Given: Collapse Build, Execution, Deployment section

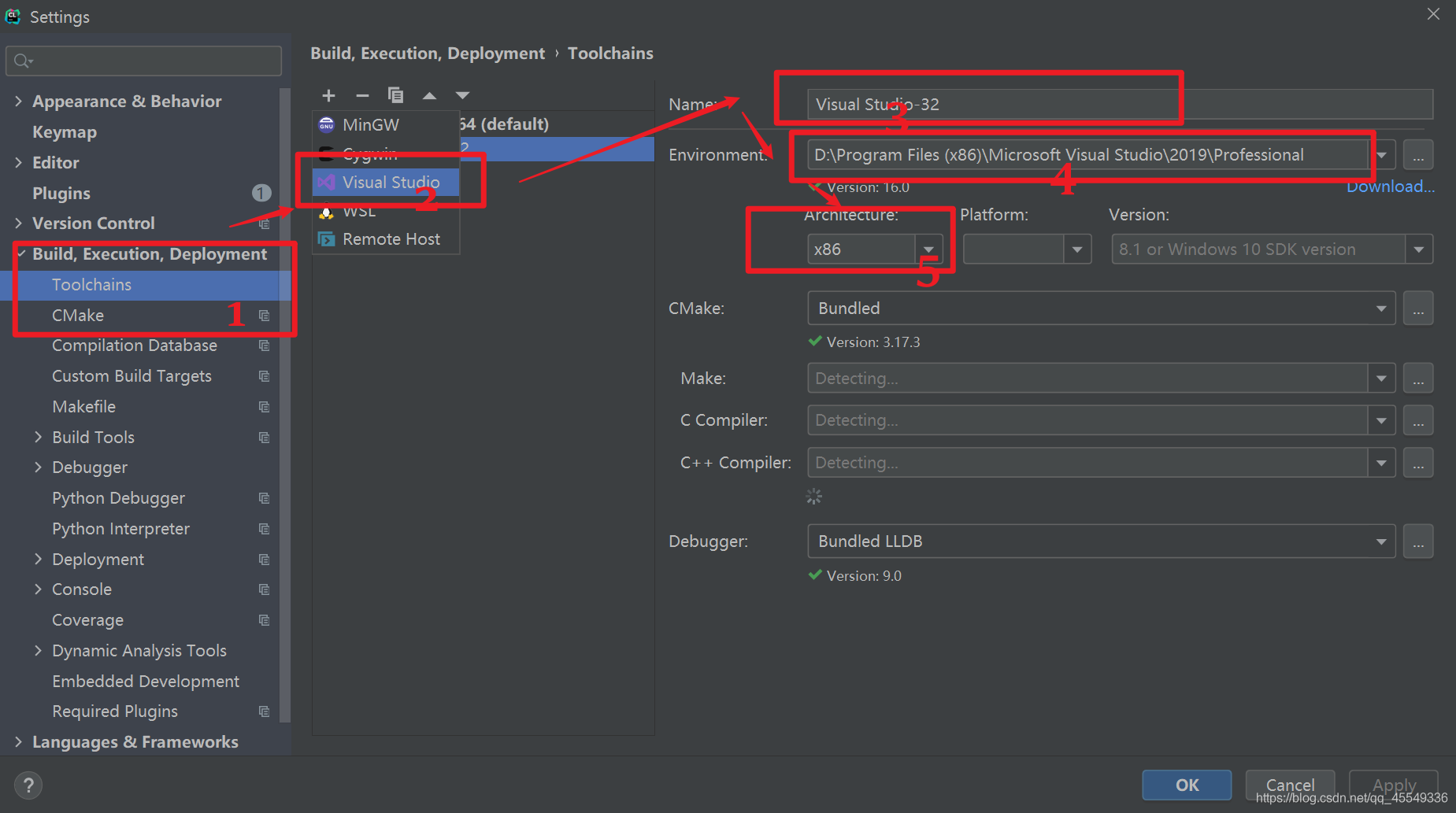Looking at the screenshot, I should click(20, 253).
